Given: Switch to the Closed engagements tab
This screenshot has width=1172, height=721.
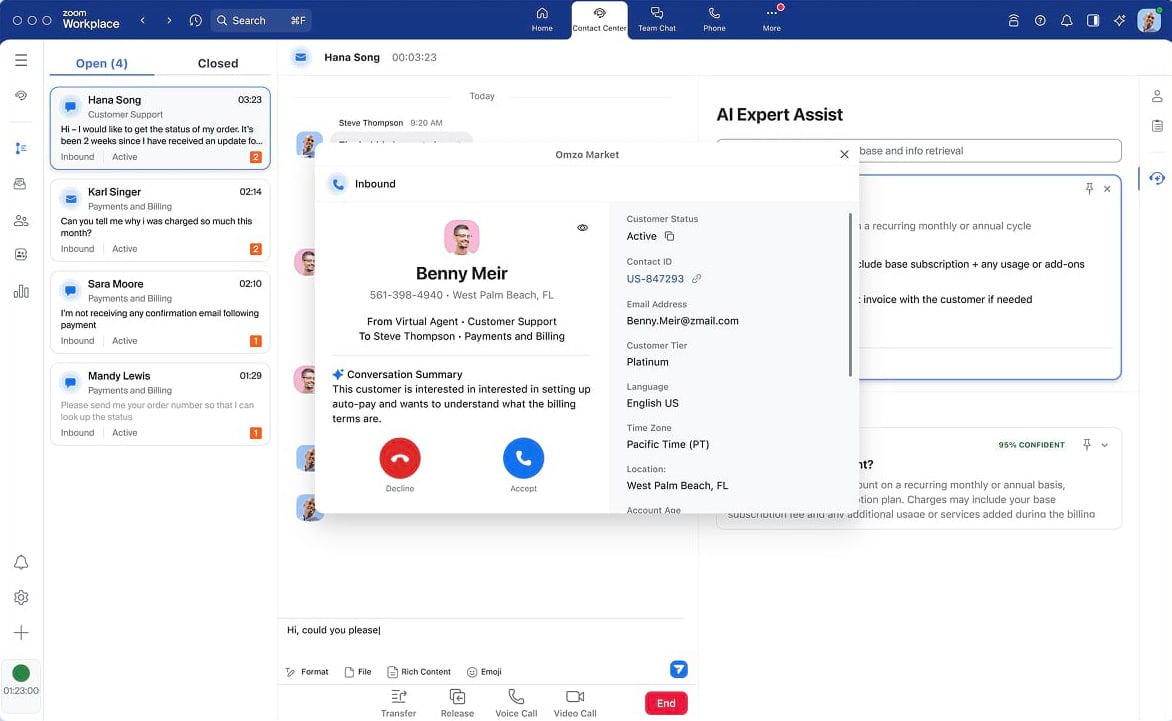Looking at the screenshot, I should pyautogui.click(x=217, y=63).
